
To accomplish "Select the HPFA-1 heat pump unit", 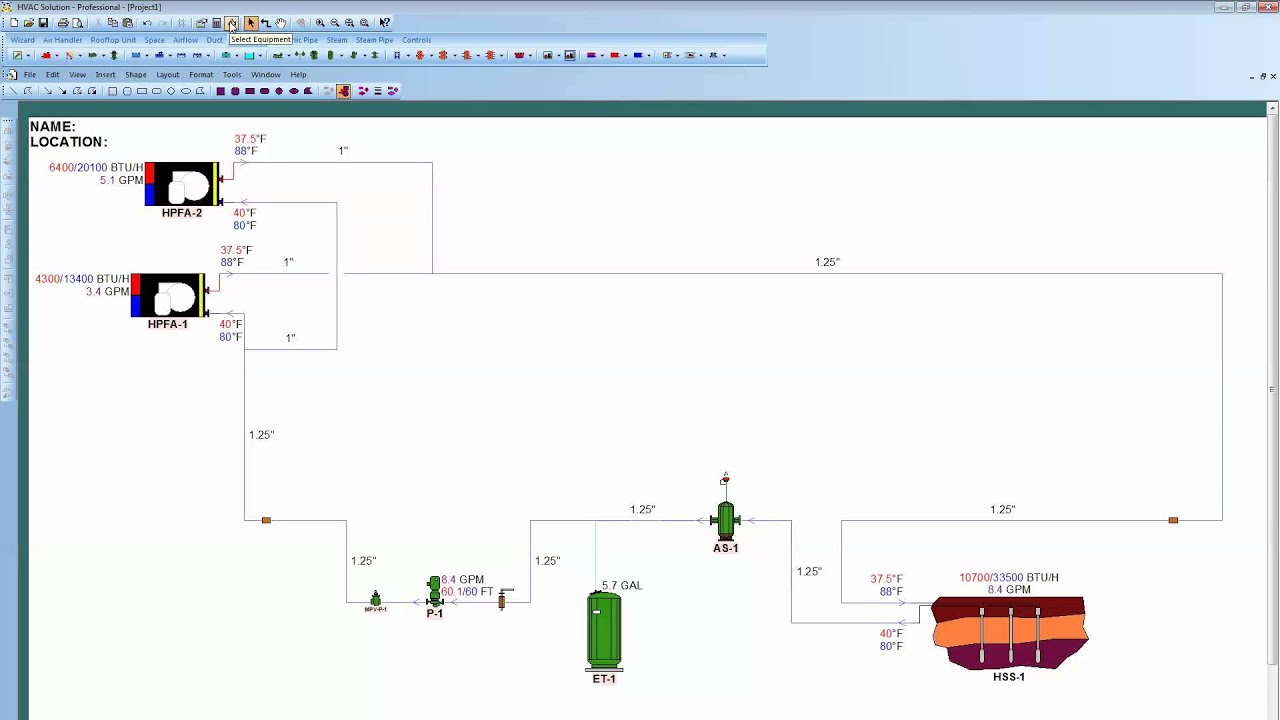I will pos(170,295).
